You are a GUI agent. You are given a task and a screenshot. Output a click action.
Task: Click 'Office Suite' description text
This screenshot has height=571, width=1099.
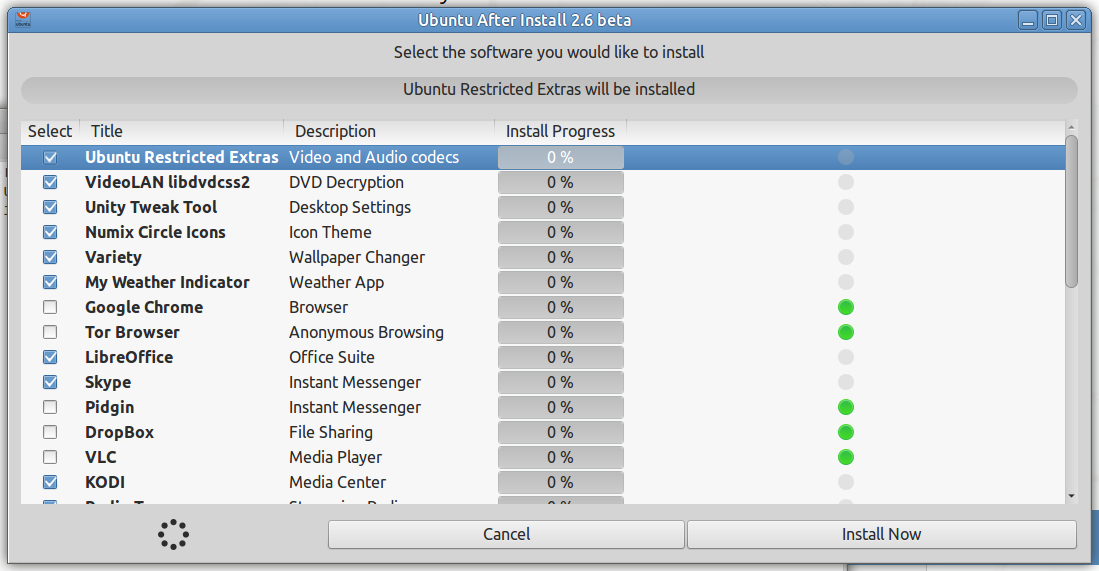click(332, 357)
